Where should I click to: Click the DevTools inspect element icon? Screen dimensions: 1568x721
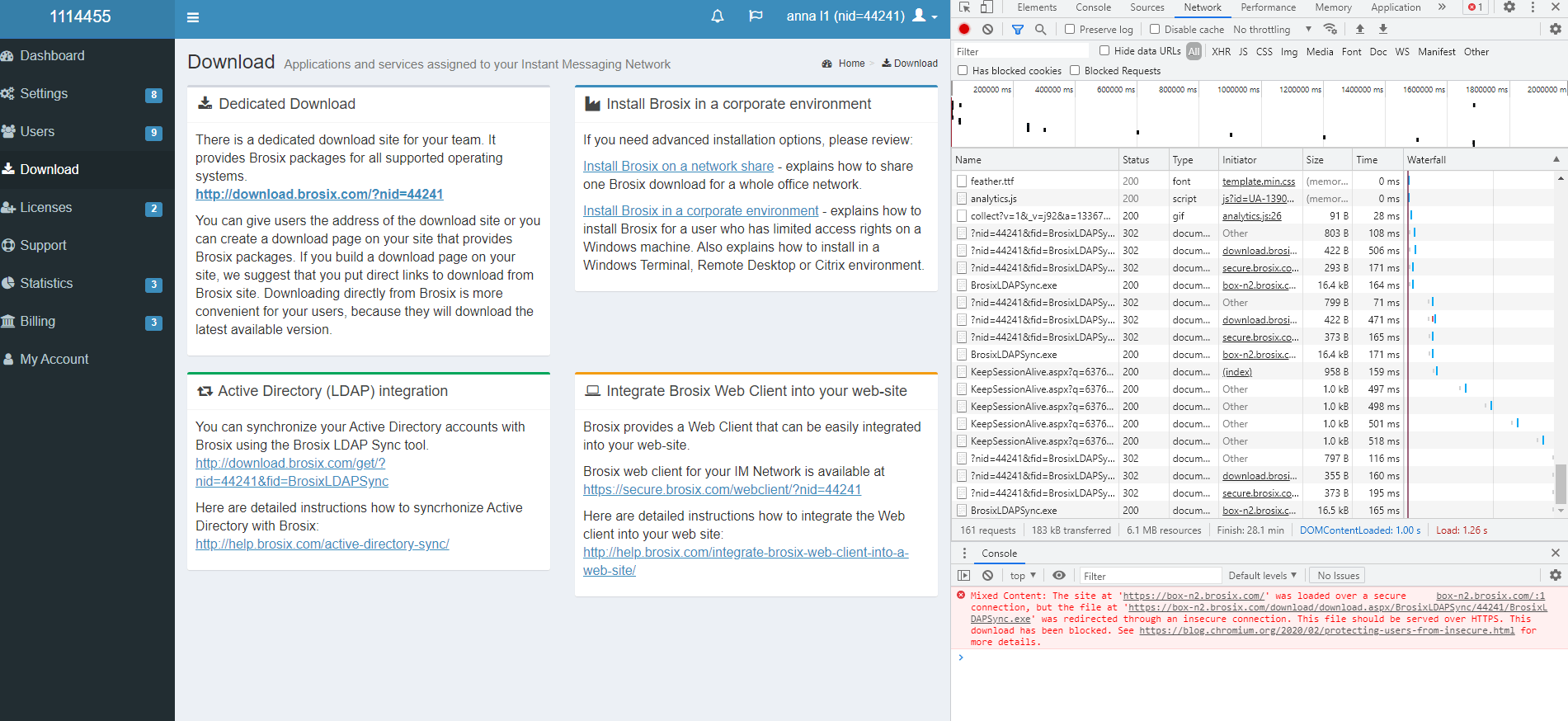[964, 7]
